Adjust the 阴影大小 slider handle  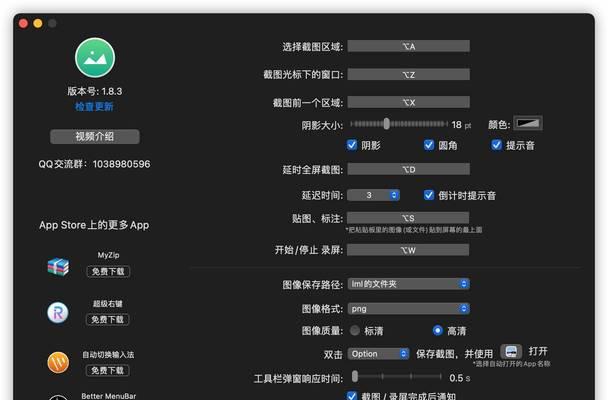click(x=387, y=124)
